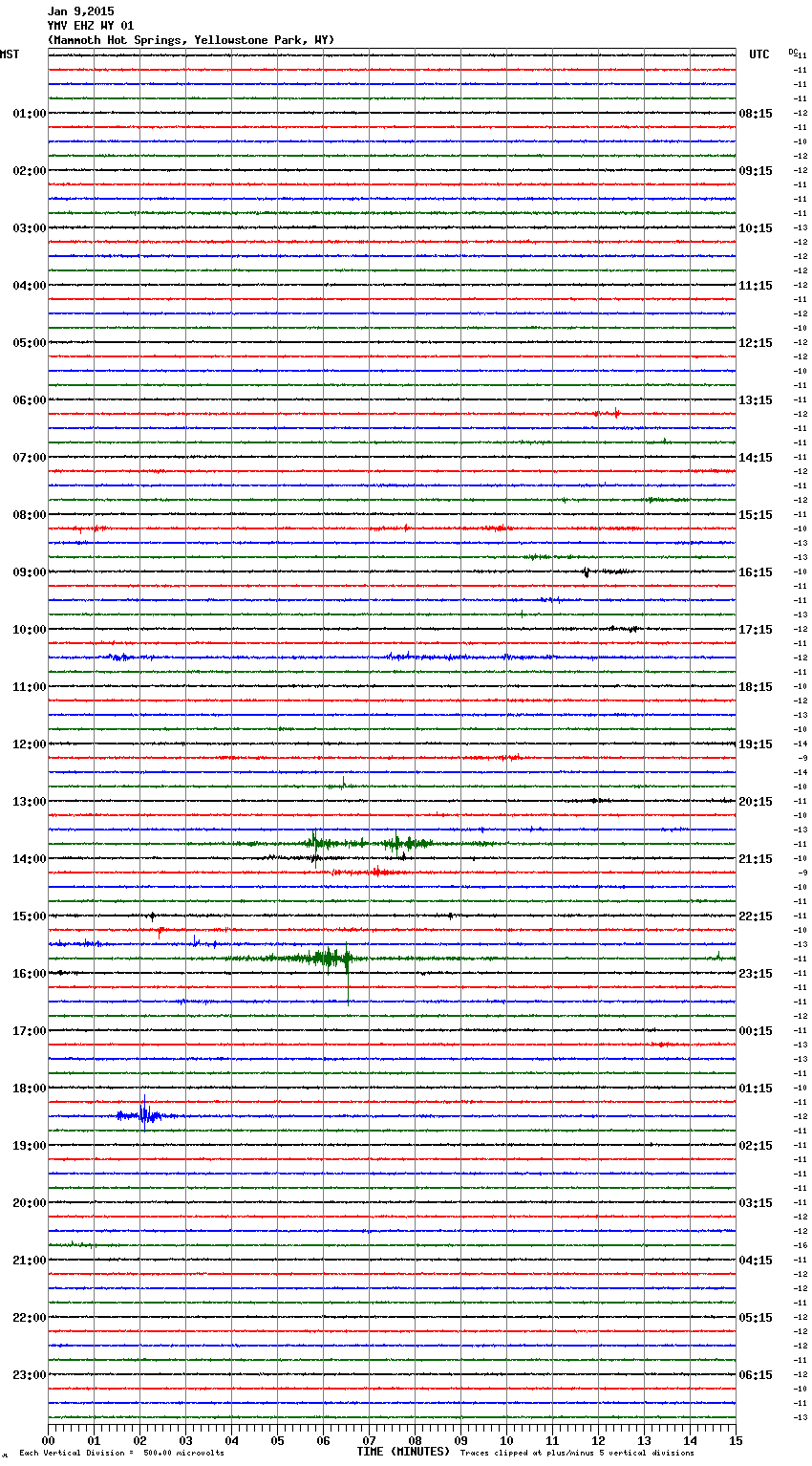Select the 11:00 MST time label
Viewport: 812px width, 1466px height.
tap(30, 687)
